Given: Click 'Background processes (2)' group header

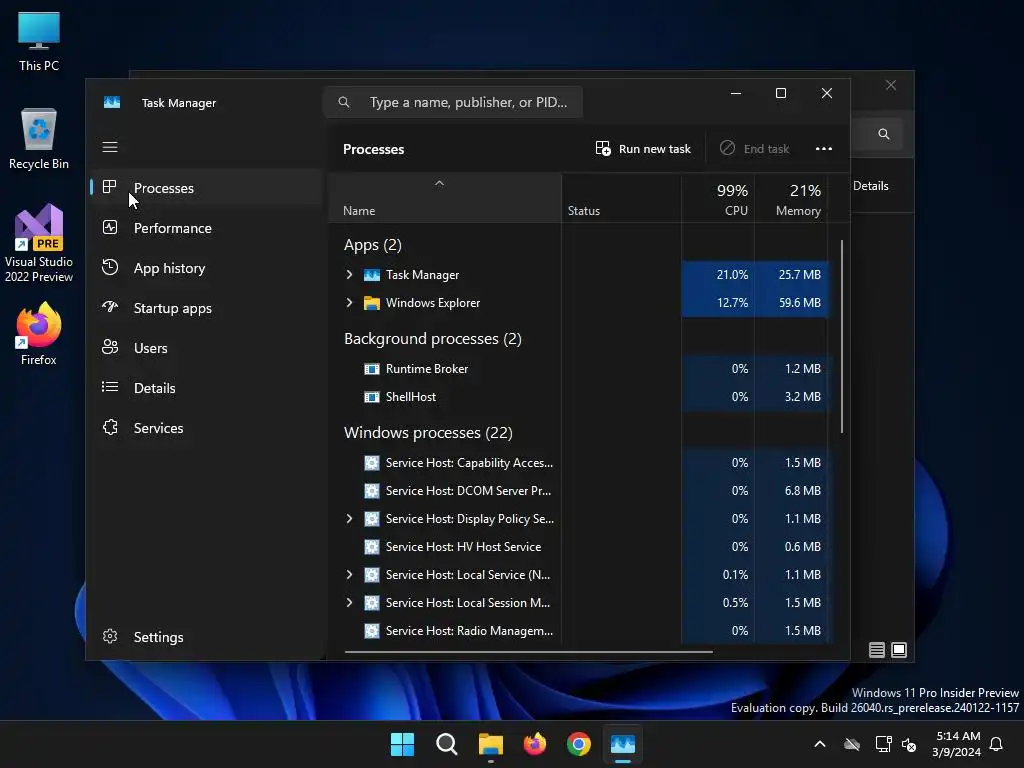Looking at the screenshot, I should point(432,339).
